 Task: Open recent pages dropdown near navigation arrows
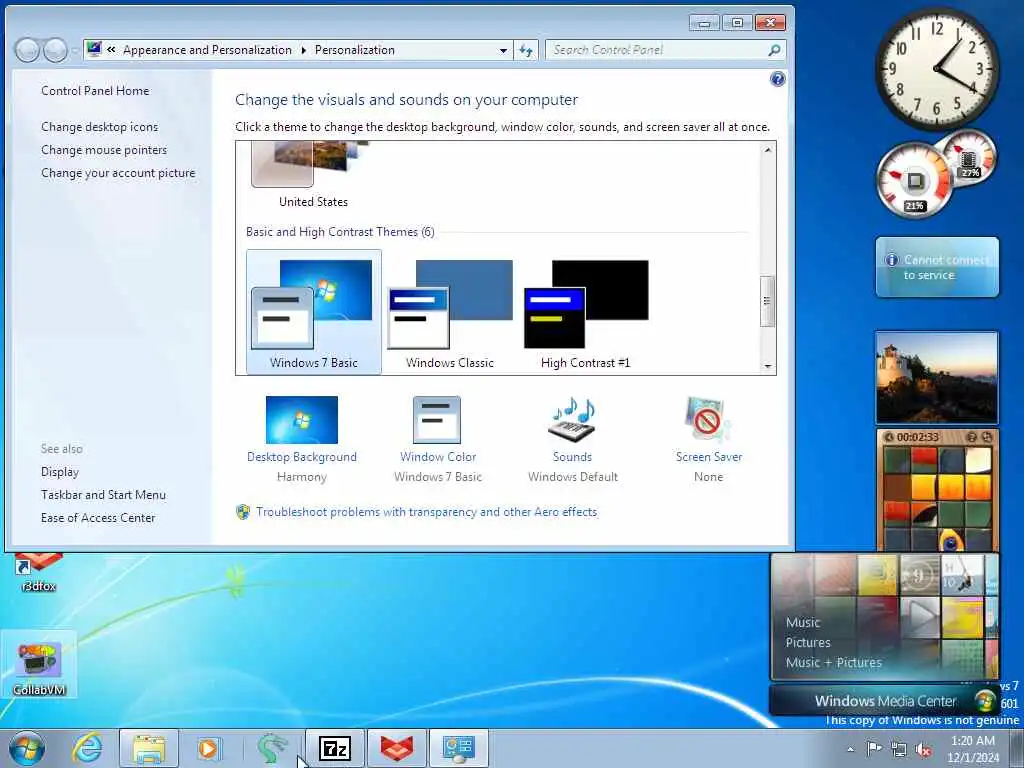point(74,51)
